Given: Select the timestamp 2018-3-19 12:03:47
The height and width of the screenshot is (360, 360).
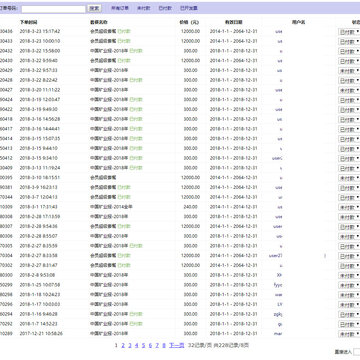Looking at the screenshot, I should point(40,100).
